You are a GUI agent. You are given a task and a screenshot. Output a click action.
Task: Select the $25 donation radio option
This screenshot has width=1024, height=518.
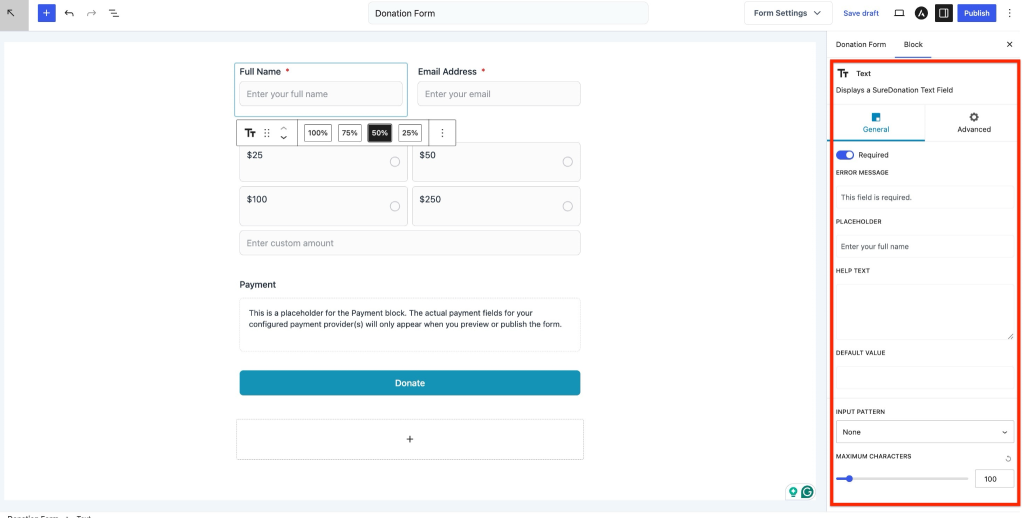point(394,162)
